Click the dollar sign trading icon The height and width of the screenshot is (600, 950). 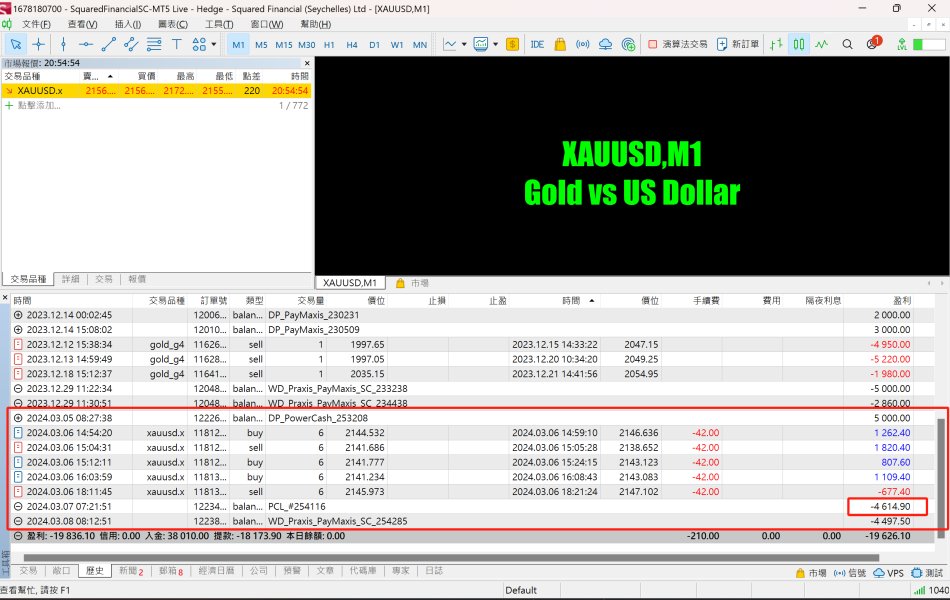click(x=512, y=44)
